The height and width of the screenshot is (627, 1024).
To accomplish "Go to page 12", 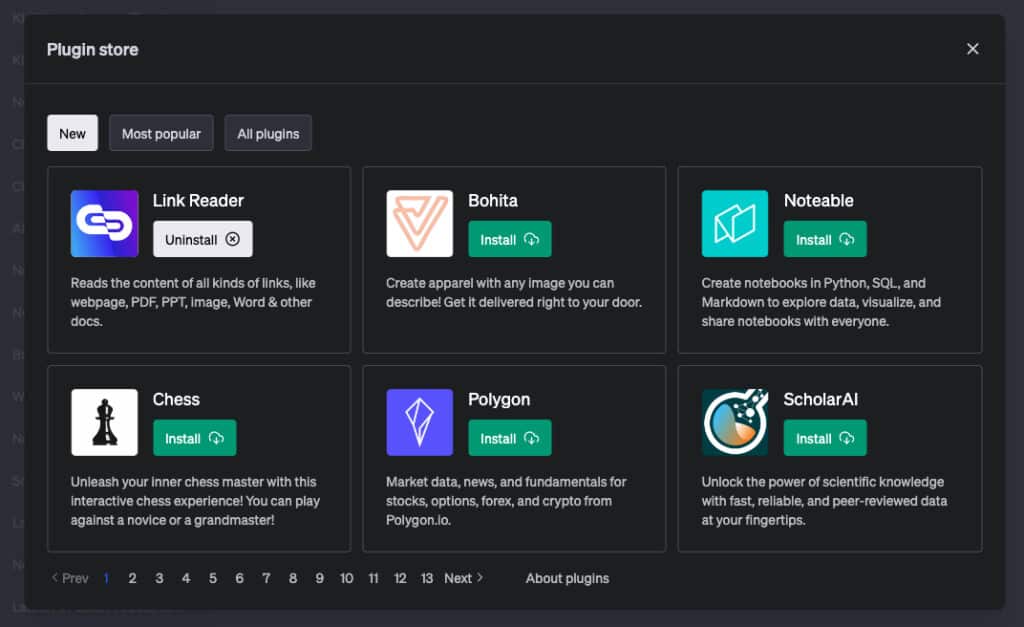I will pyautogui.click(x=400, y=578).
